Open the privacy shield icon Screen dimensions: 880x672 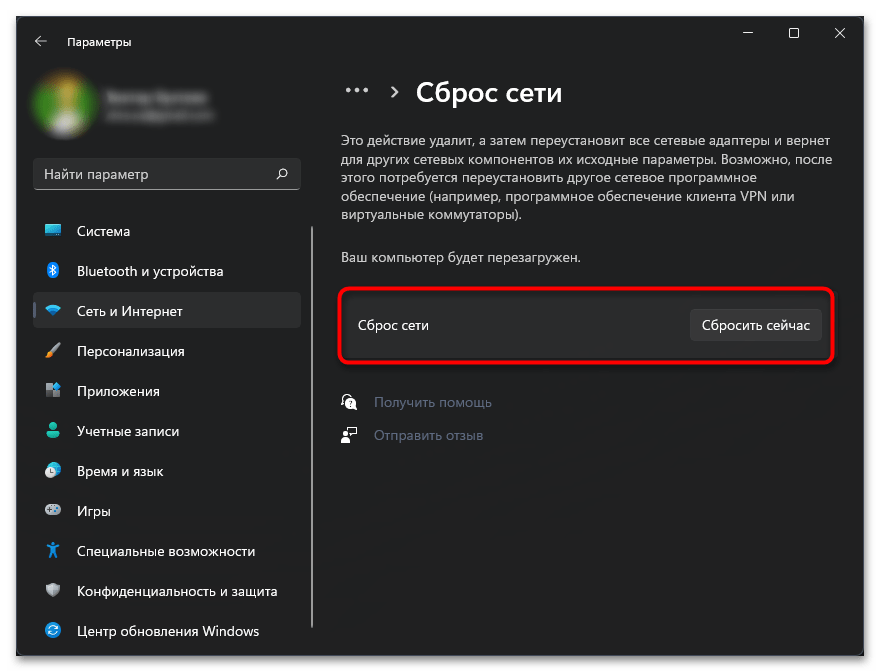point(53,591)
